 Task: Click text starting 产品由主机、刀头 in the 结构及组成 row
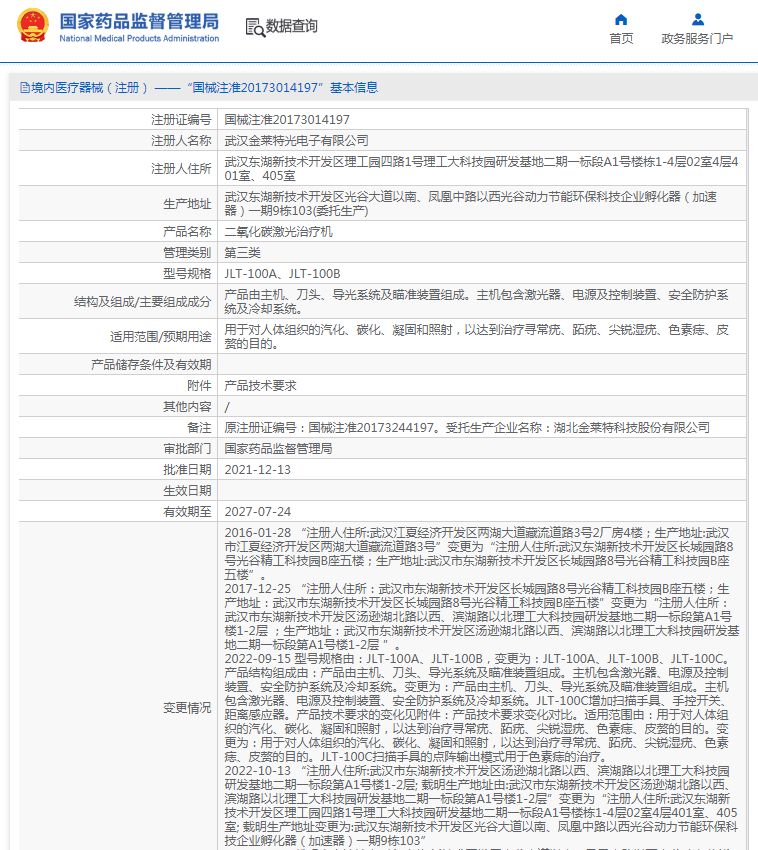[x=476, y=302]
